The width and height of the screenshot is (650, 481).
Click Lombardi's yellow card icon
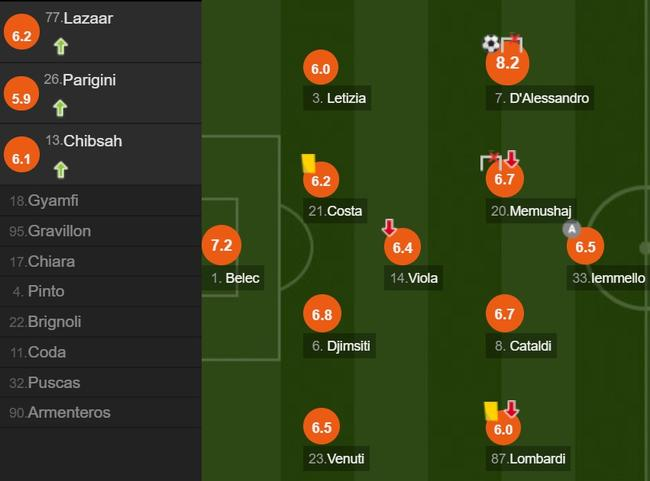491,409
